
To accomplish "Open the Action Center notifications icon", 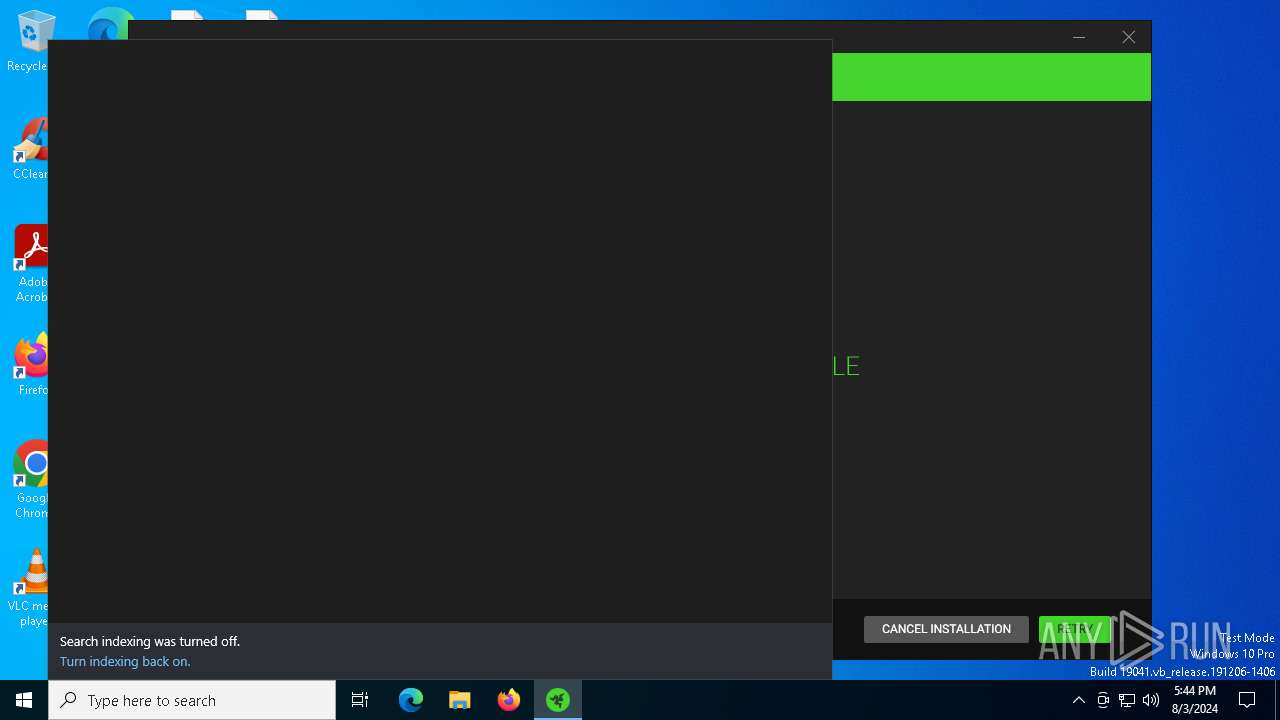I will coord(1247,700).
